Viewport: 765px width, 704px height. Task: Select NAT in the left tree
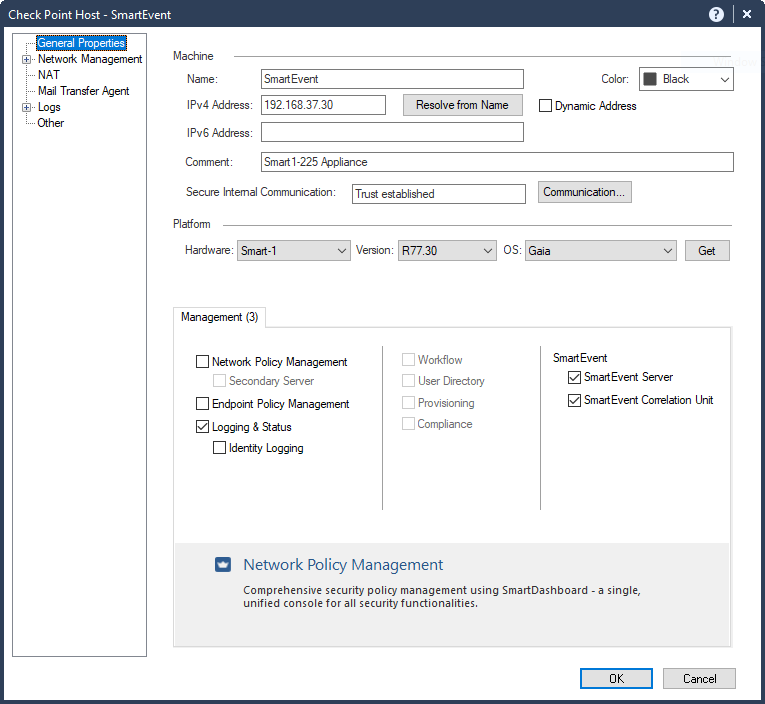pos(49,75)
